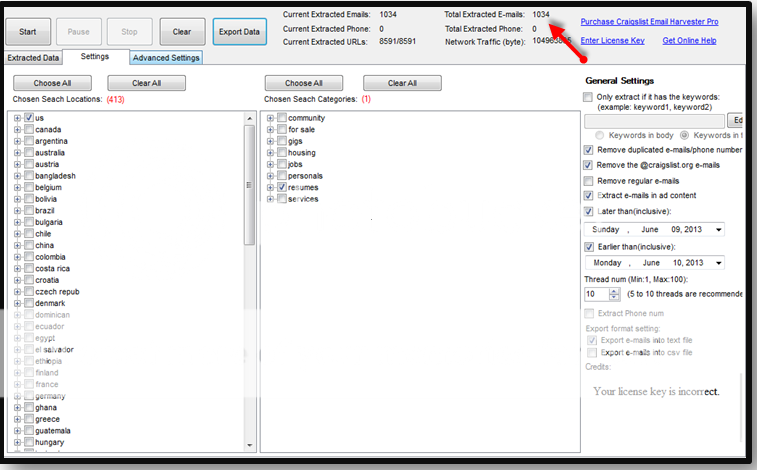
Task: Expand the colombia tree node
Action: pyautogui.click(x=17, y=257)
